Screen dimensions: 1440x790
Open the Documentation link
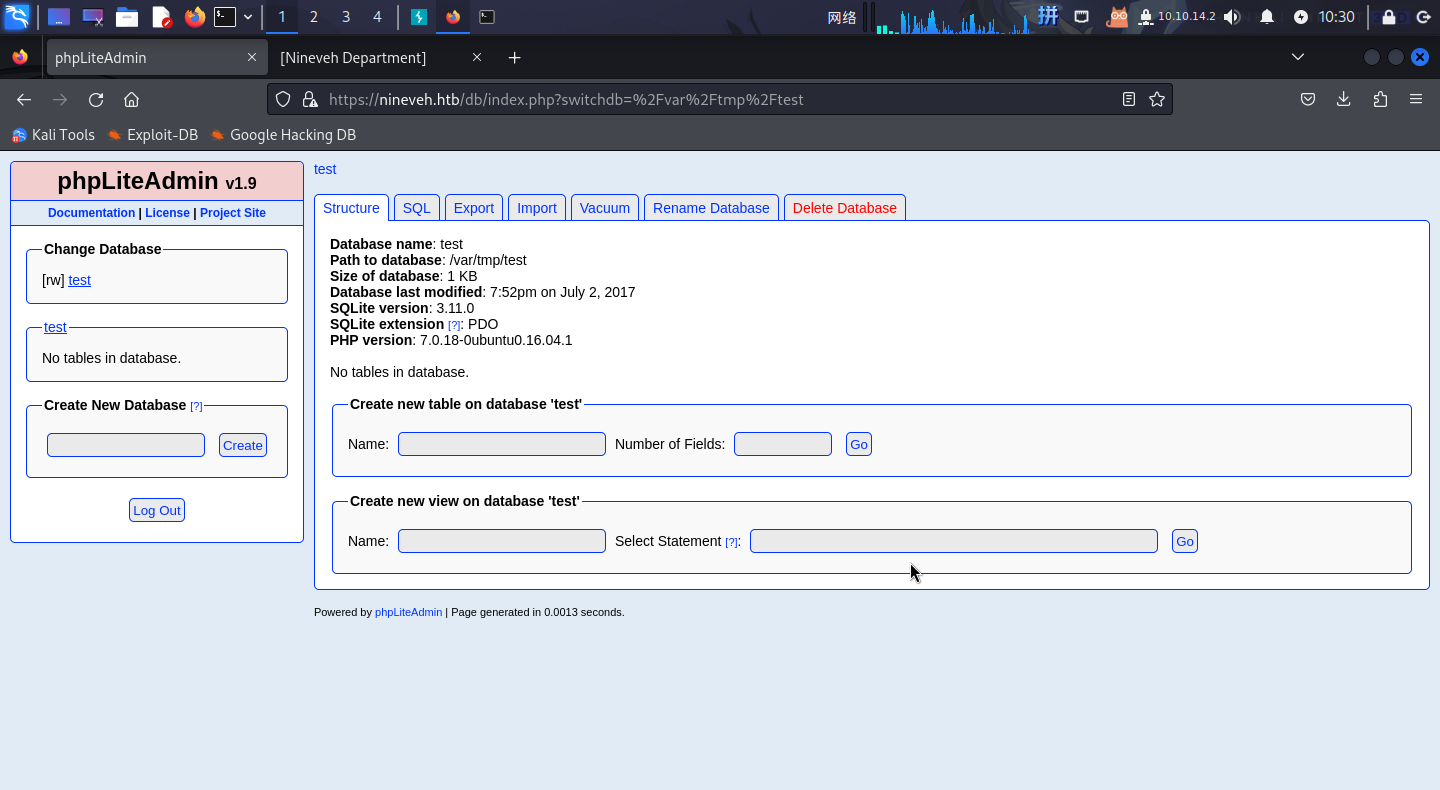pyautogui.click(x=91, y=213)
